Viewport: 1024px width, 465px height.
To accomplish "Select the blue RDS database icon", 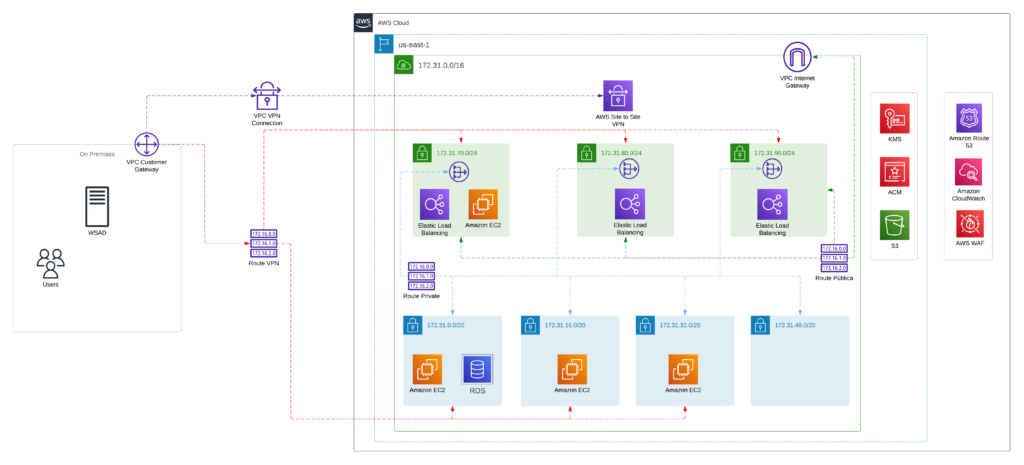I will point(477,369).
